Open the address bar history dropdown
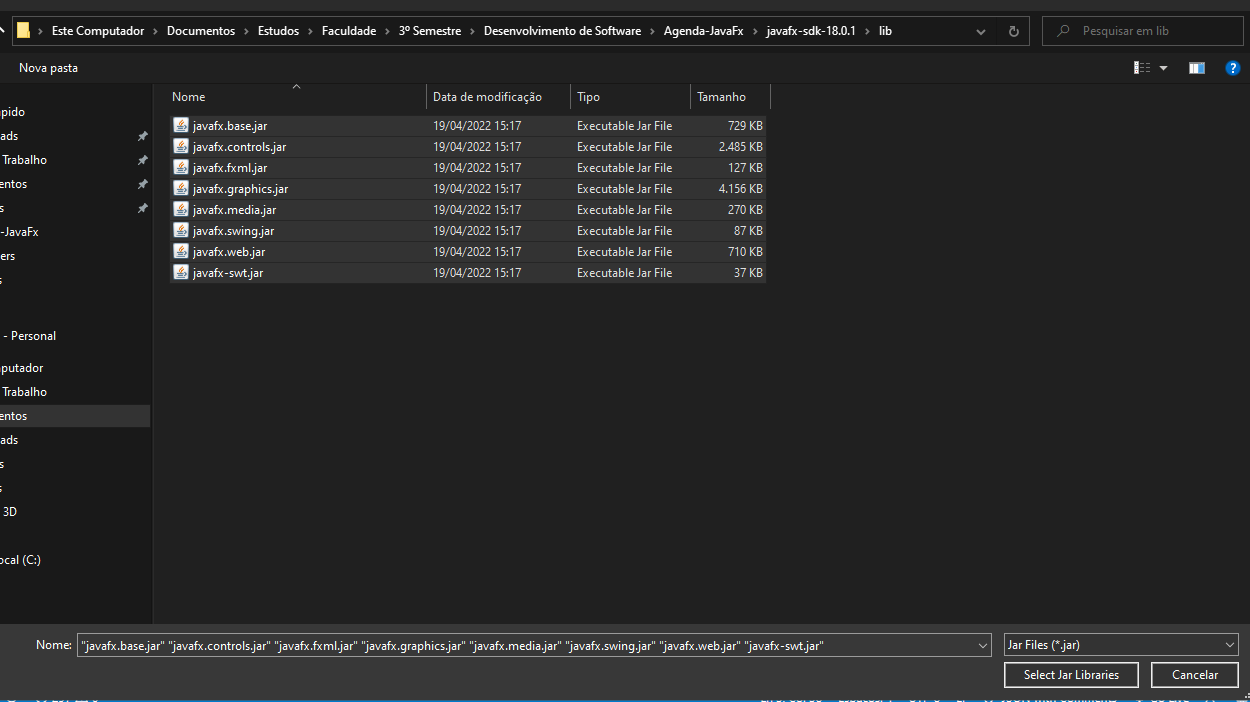The height and width of the screenshot is (702, 1250). tap(981, 31)
